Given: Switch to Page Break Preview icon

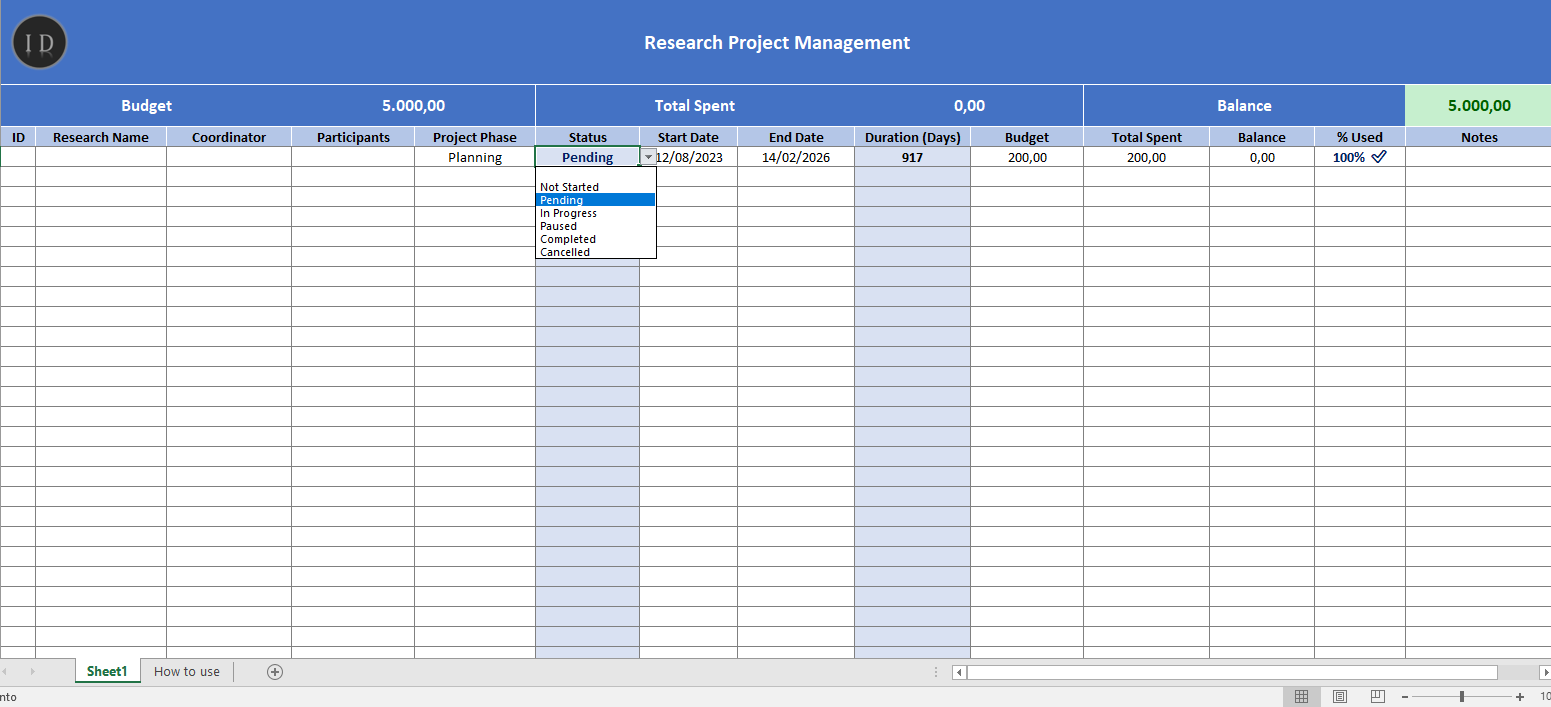Looking at the screenshot, I should click(1377, 696).
